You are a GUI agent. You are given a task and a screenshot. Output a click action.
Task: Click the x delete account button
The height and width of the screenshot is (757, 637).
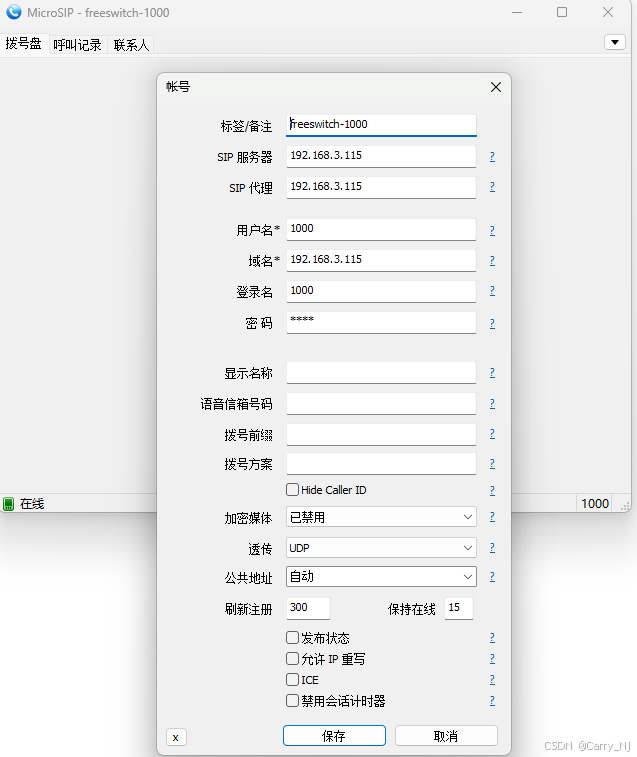tap(176, 737)
